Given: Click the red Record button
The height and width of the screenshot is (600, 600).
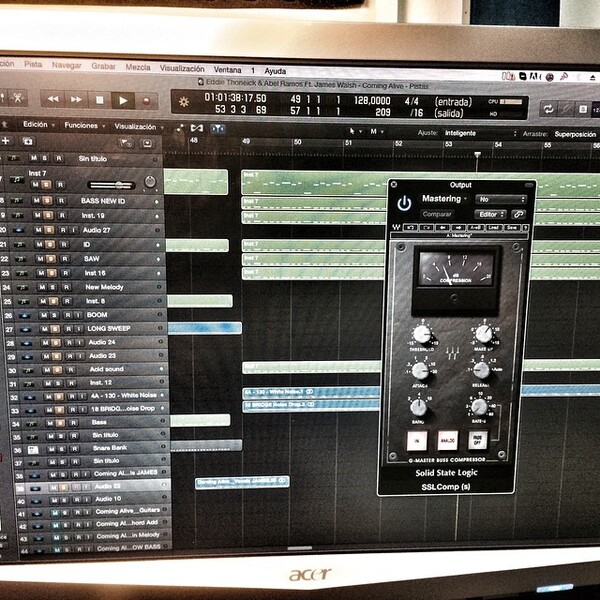Looking at the screenshot, I should 146,101.
